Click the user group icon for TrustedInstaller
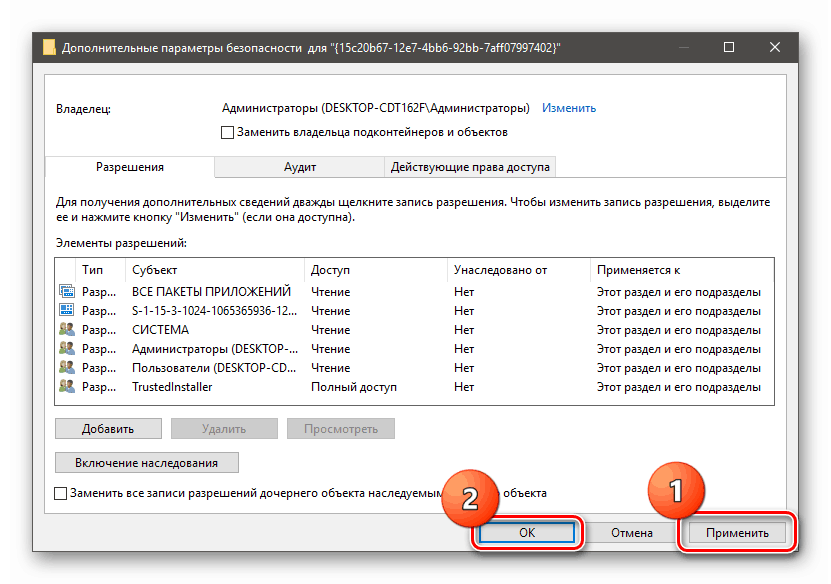The width and height of the screenshot is (831, 584). [x=67, y=386]
